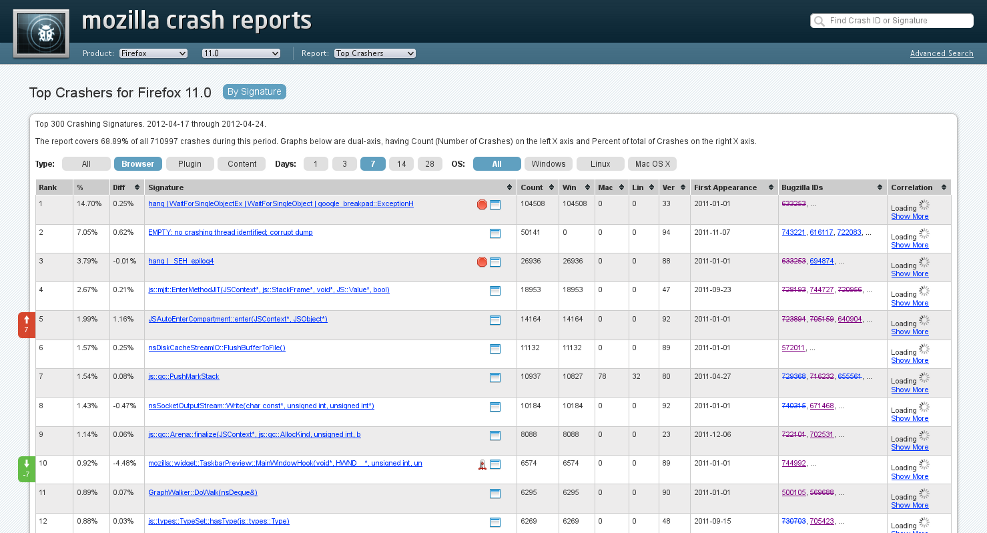
Task: Click the By Signature button
Action: pyautogui.click(x=254, y=92)
